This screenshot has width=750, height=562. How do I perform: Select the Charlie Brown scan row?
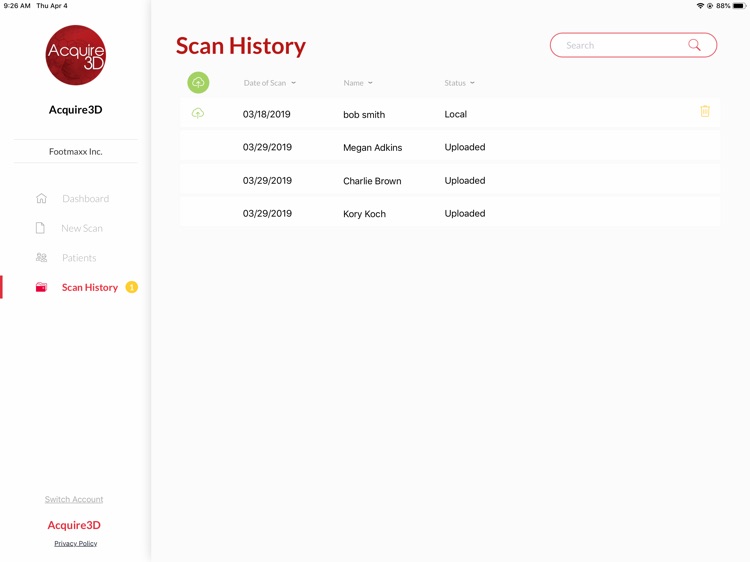coord(450,180)
